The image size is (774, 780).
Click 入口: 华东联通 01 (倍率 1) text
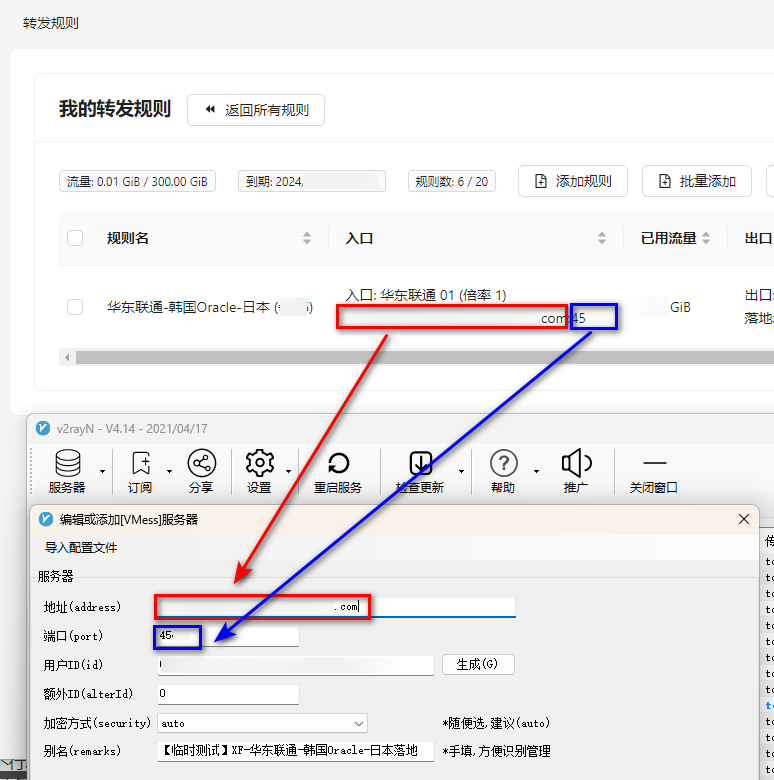tap(426, 295)
